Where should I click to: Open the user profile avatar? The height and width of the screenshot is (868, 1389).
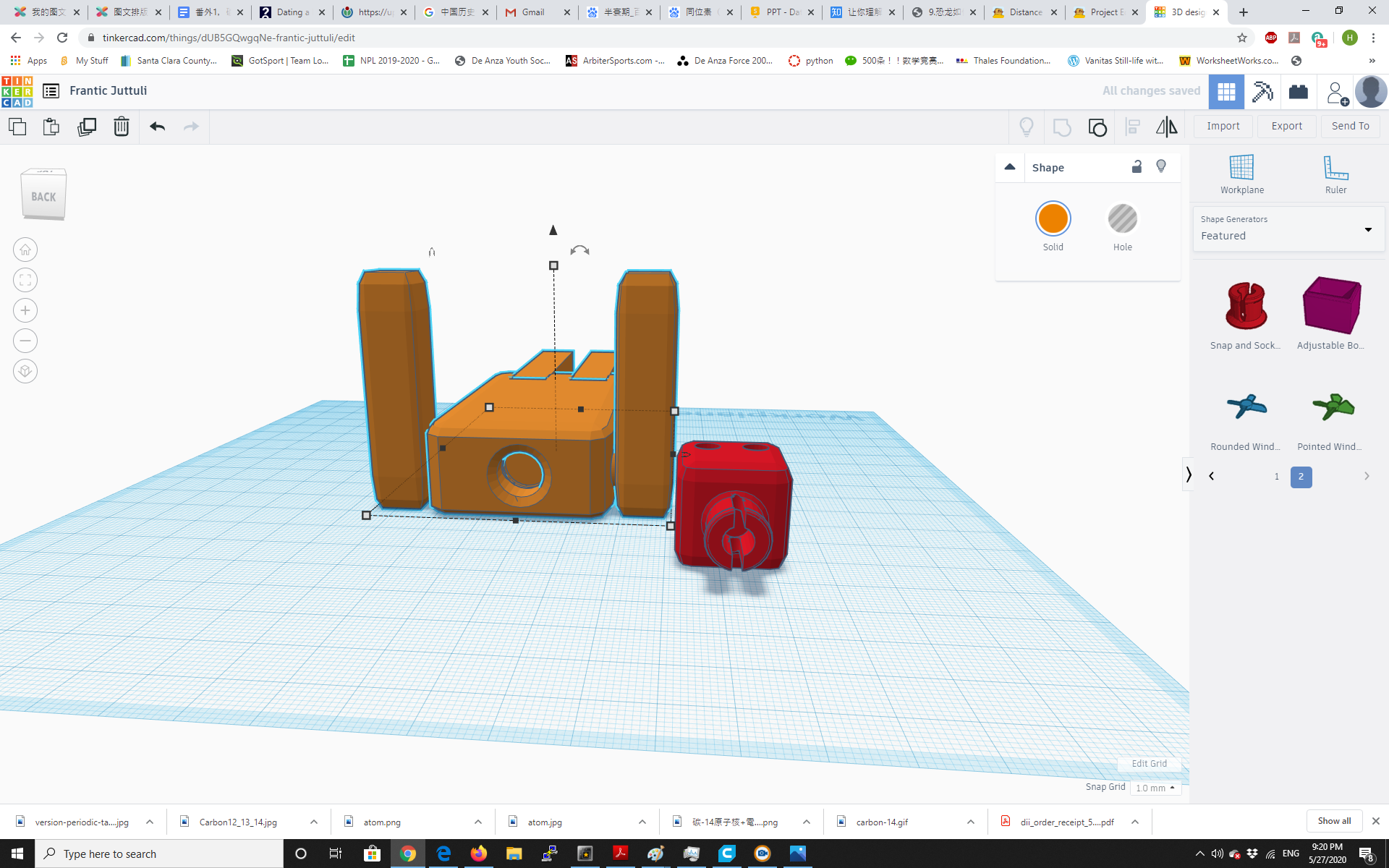click(1371, 92)
